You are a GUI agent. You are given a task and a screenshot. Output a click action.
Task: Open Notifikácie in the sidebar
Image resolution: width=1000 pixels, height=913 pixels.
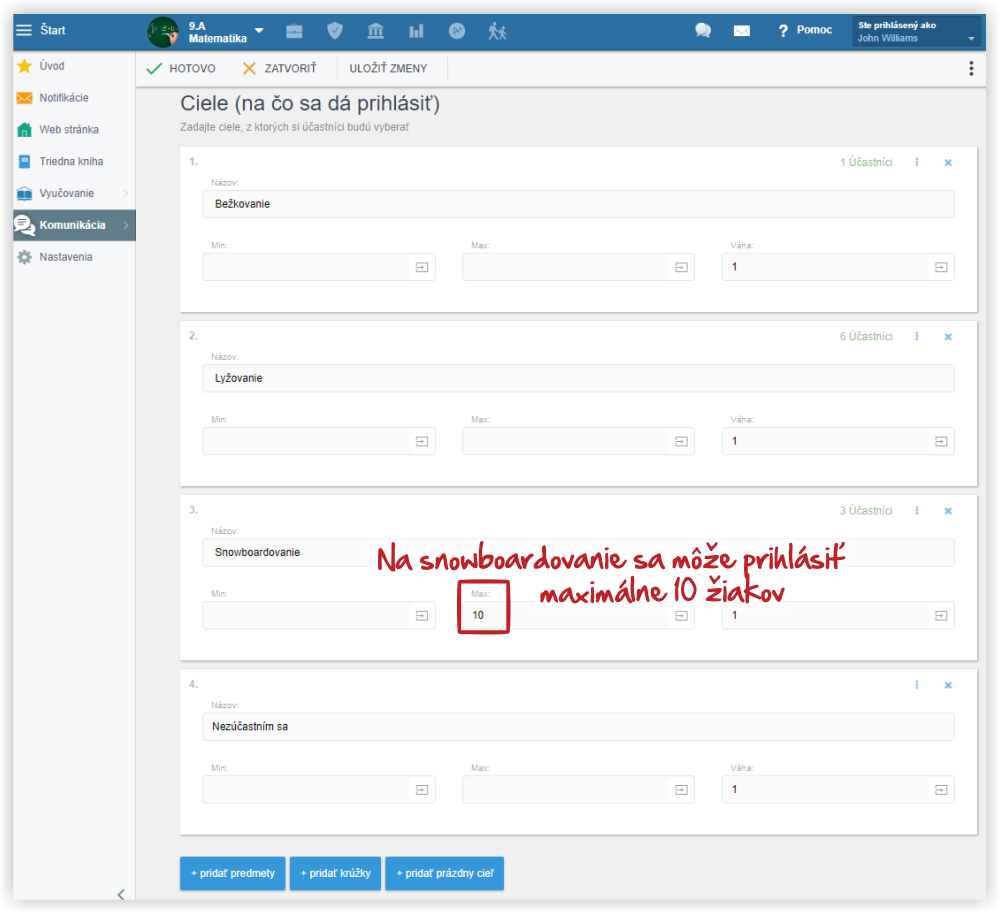(63, 98)
